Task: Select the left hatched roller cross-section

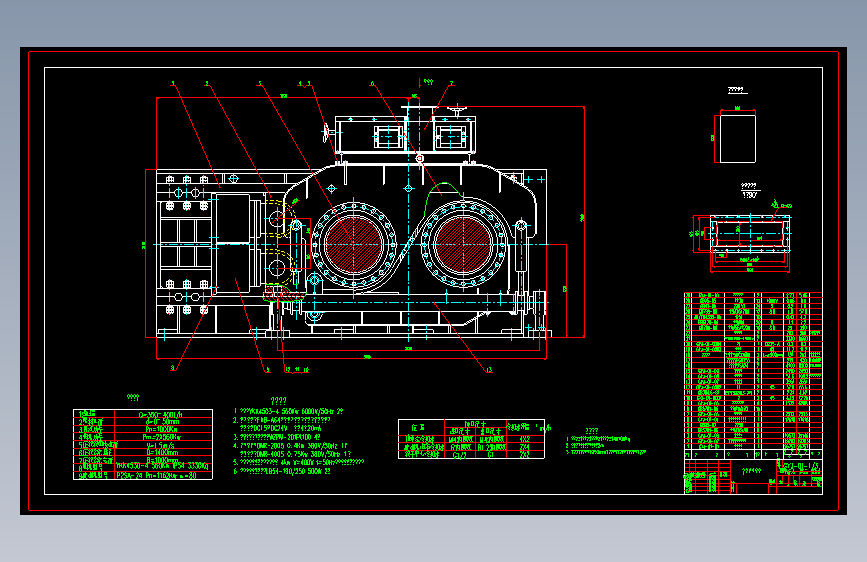Action: pos(354,244)
